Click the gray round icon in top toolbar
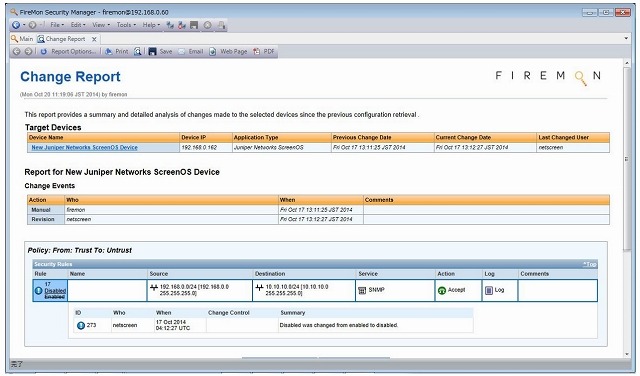The image size is (640, 376). [207, 25]
